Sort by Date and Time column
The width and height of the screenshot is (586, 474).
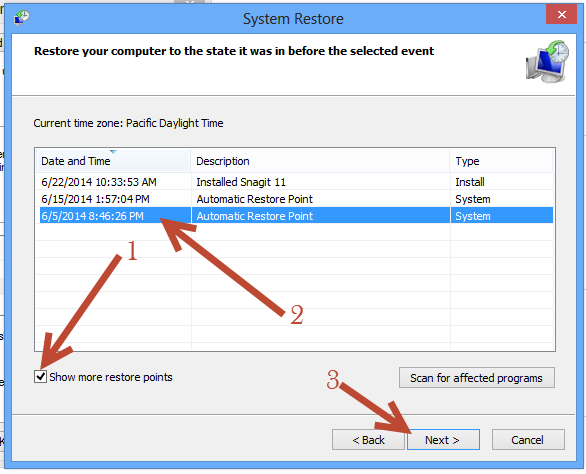point(113,161)
